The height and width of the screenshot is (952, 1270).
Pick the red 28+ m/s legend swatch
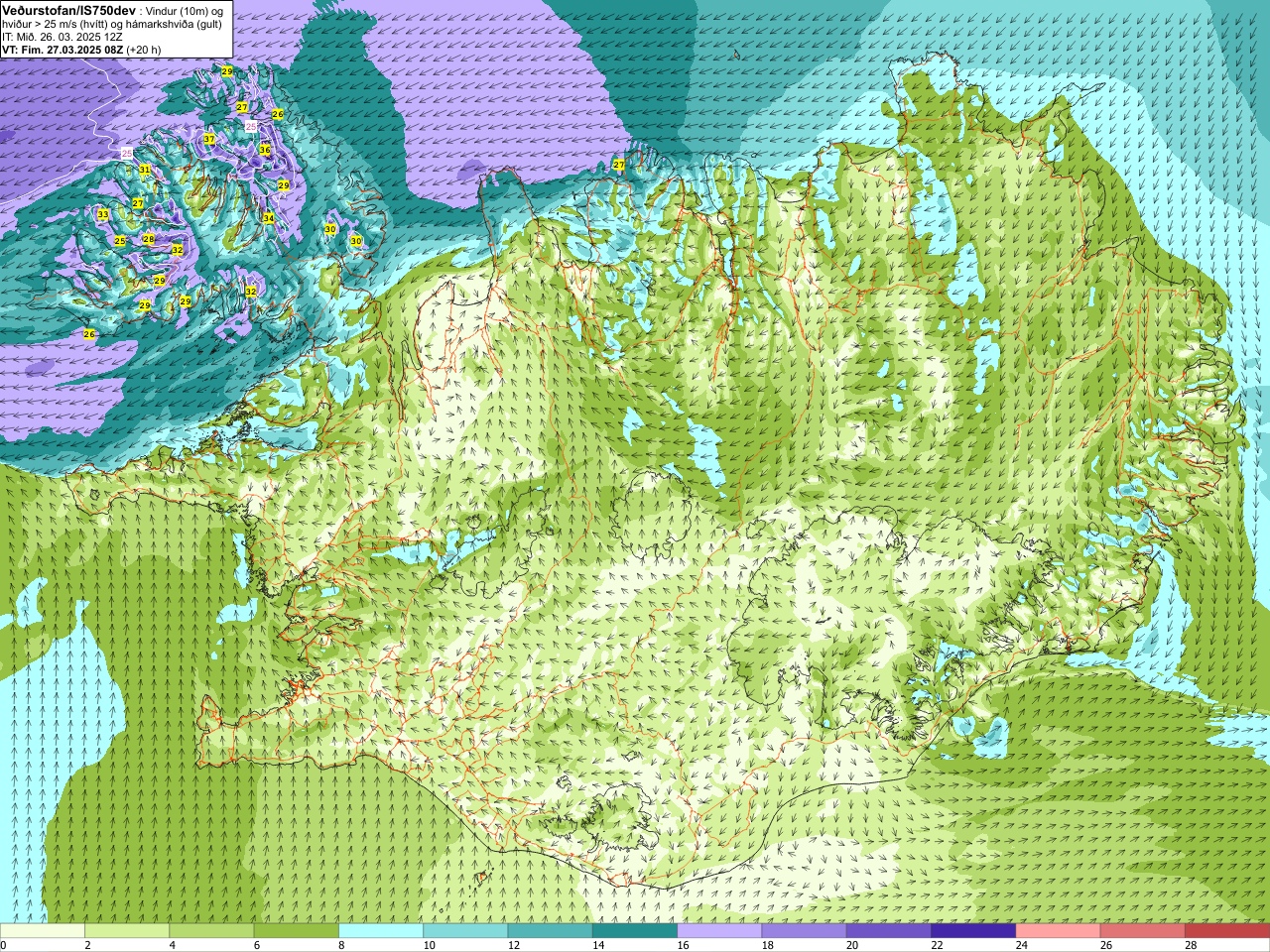coord(1227,931)
